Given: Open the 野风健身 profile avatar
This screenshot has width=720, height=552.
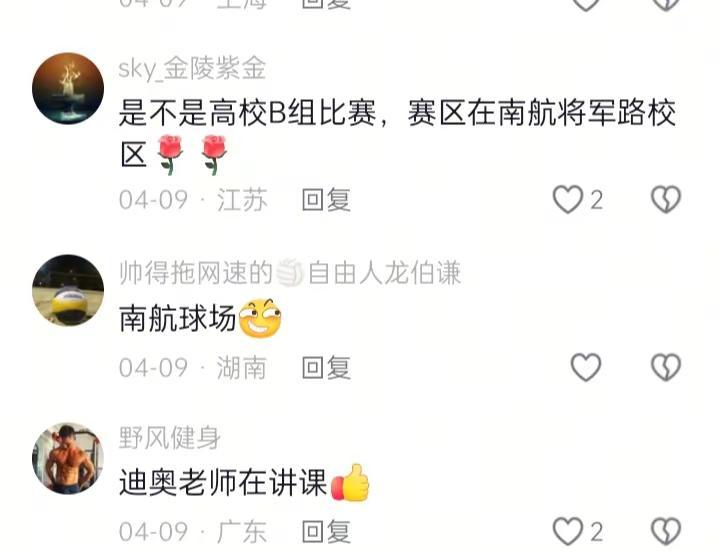Looking at the screenshot, I should click(x=68, y=458).
